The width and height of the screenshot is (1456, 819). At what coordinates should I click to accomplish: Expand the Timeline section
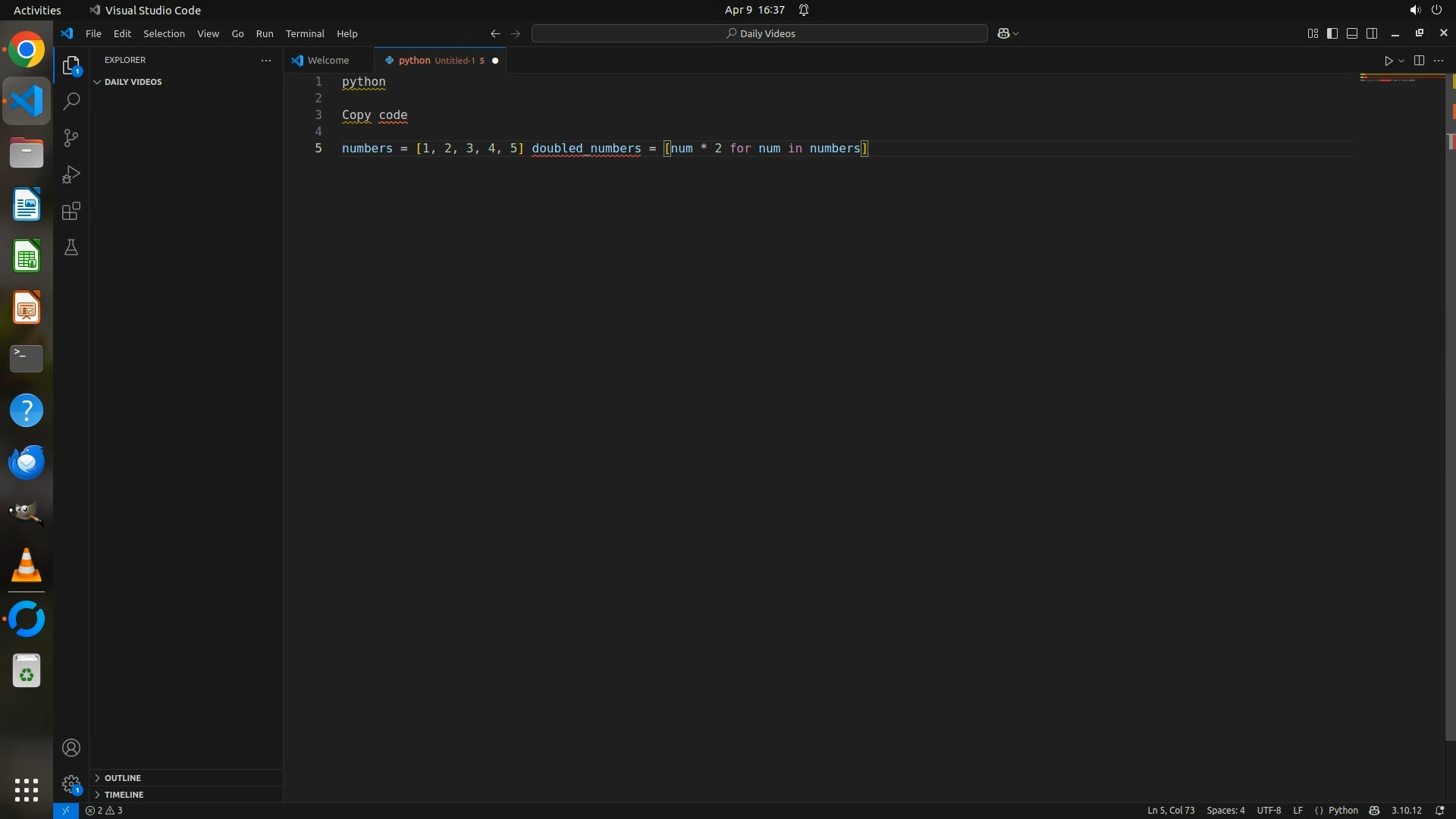(x=124, y=795)
